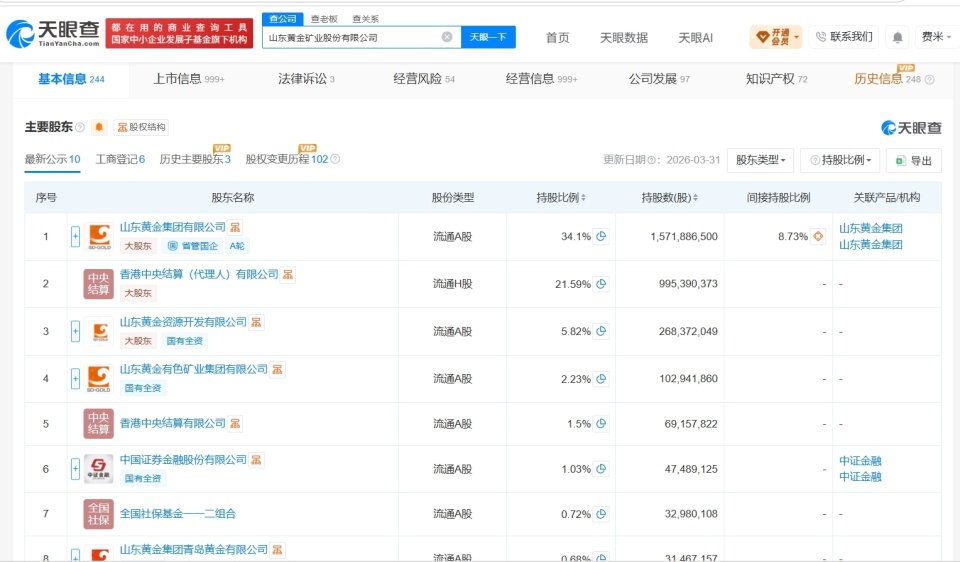This screenshot has width=960, height=562.
Task: Click 联系我们 button
Action: (x=844, y=37)
